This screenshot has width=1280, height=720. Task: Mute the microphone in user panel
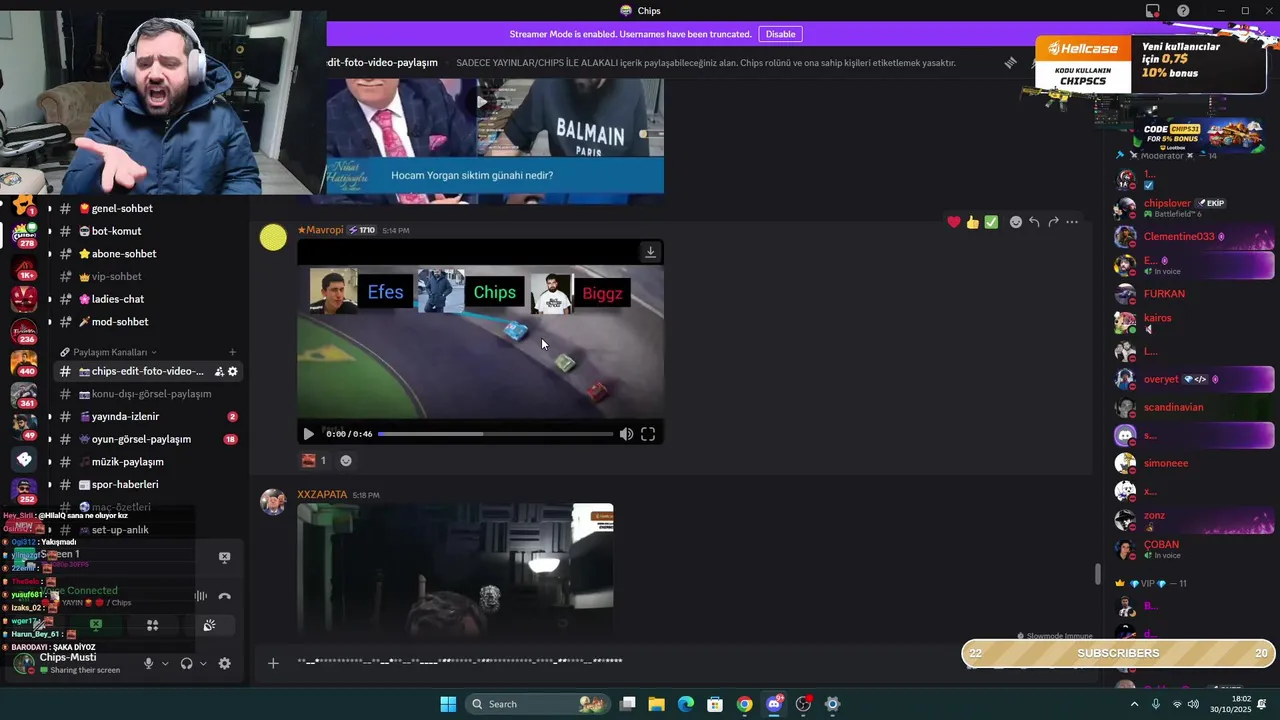point(149,663)
